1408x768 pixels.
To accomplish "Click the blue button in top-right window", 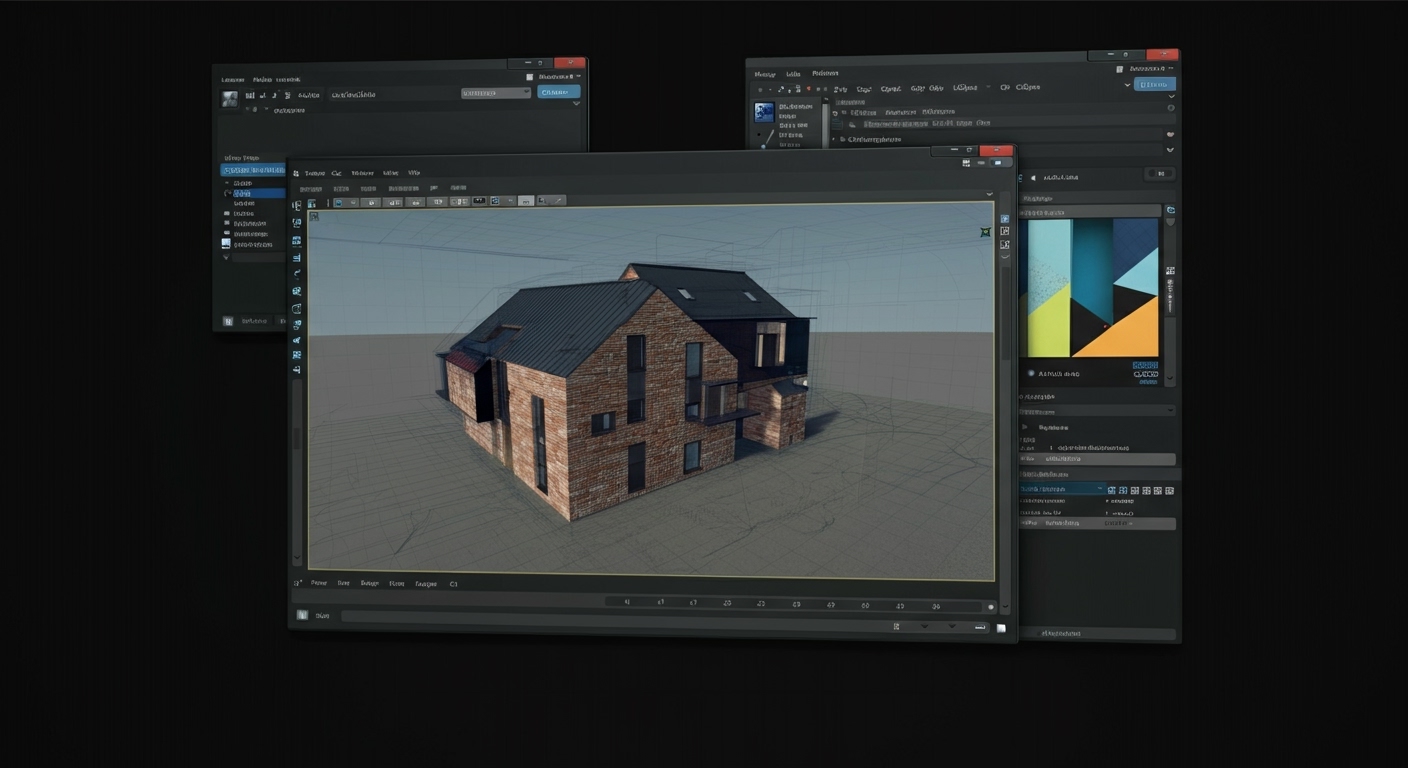I will tap(1154, 85).
